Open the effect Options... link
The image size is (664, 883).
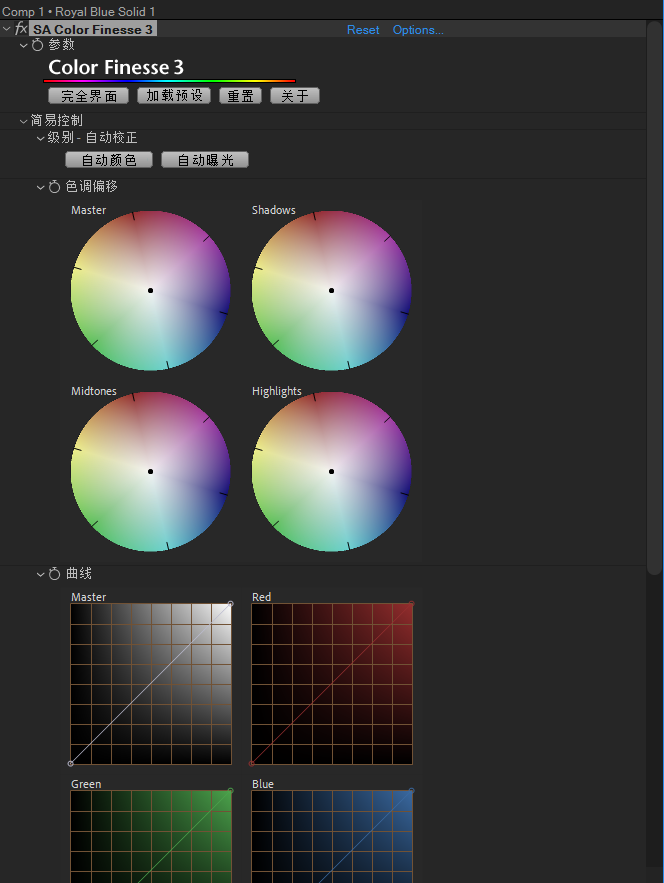click(x=418, y=30)
